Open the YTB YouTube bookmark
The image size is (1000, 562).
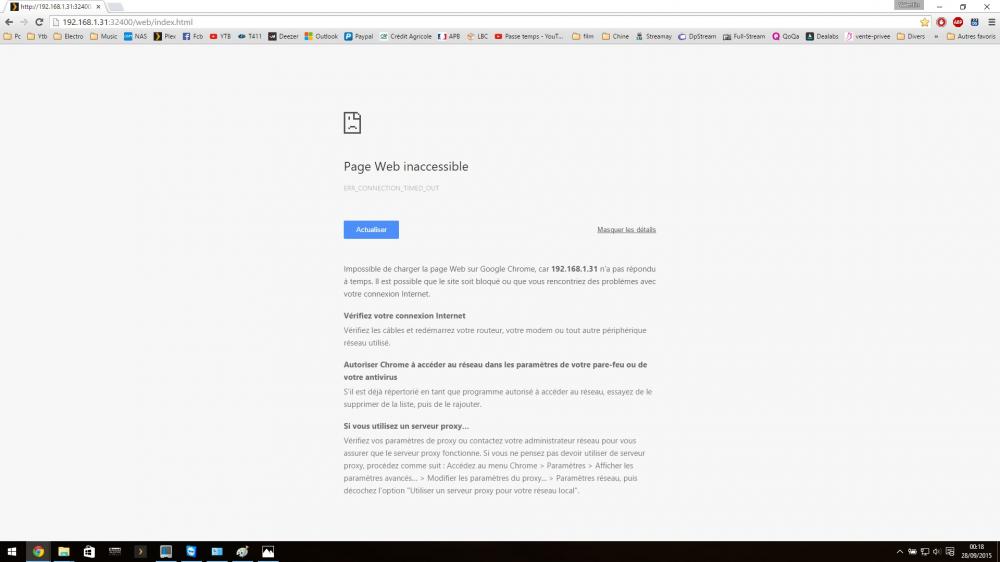[220, 36]
